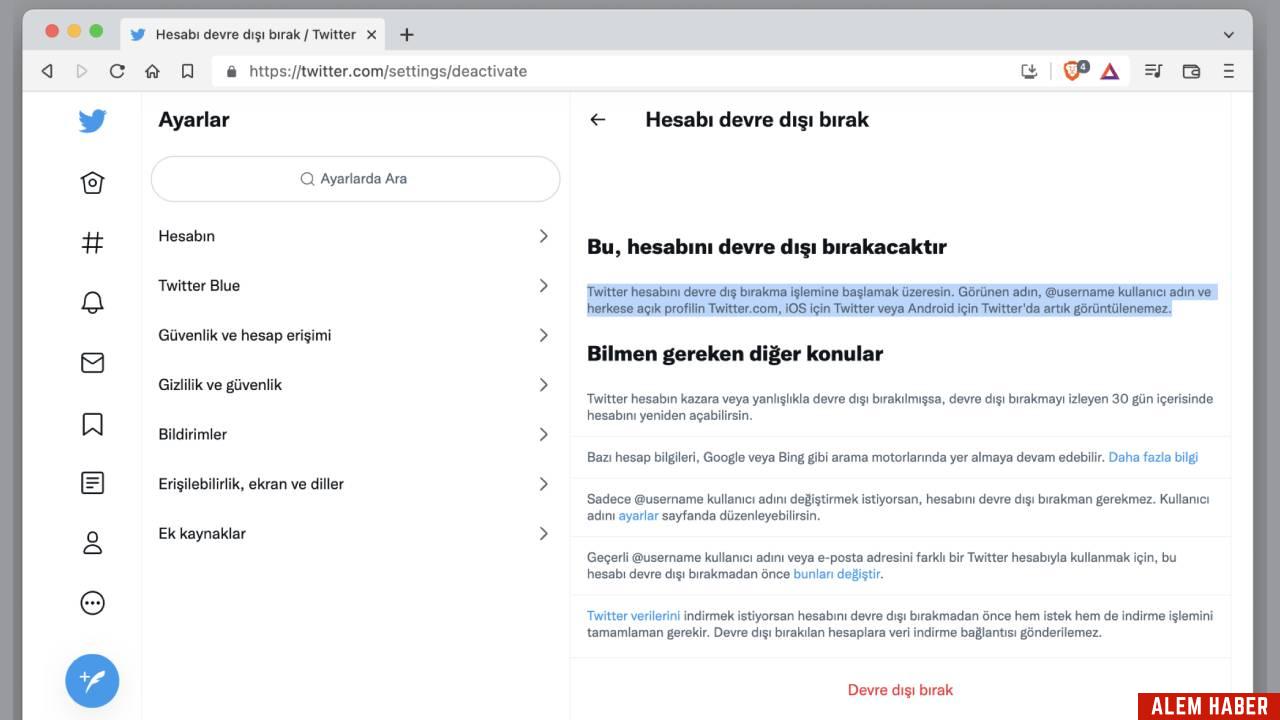Open the Brave Wallet icon
Image resolution: width=1280 pixels, height=720 pixels.
coord(1191,71)
